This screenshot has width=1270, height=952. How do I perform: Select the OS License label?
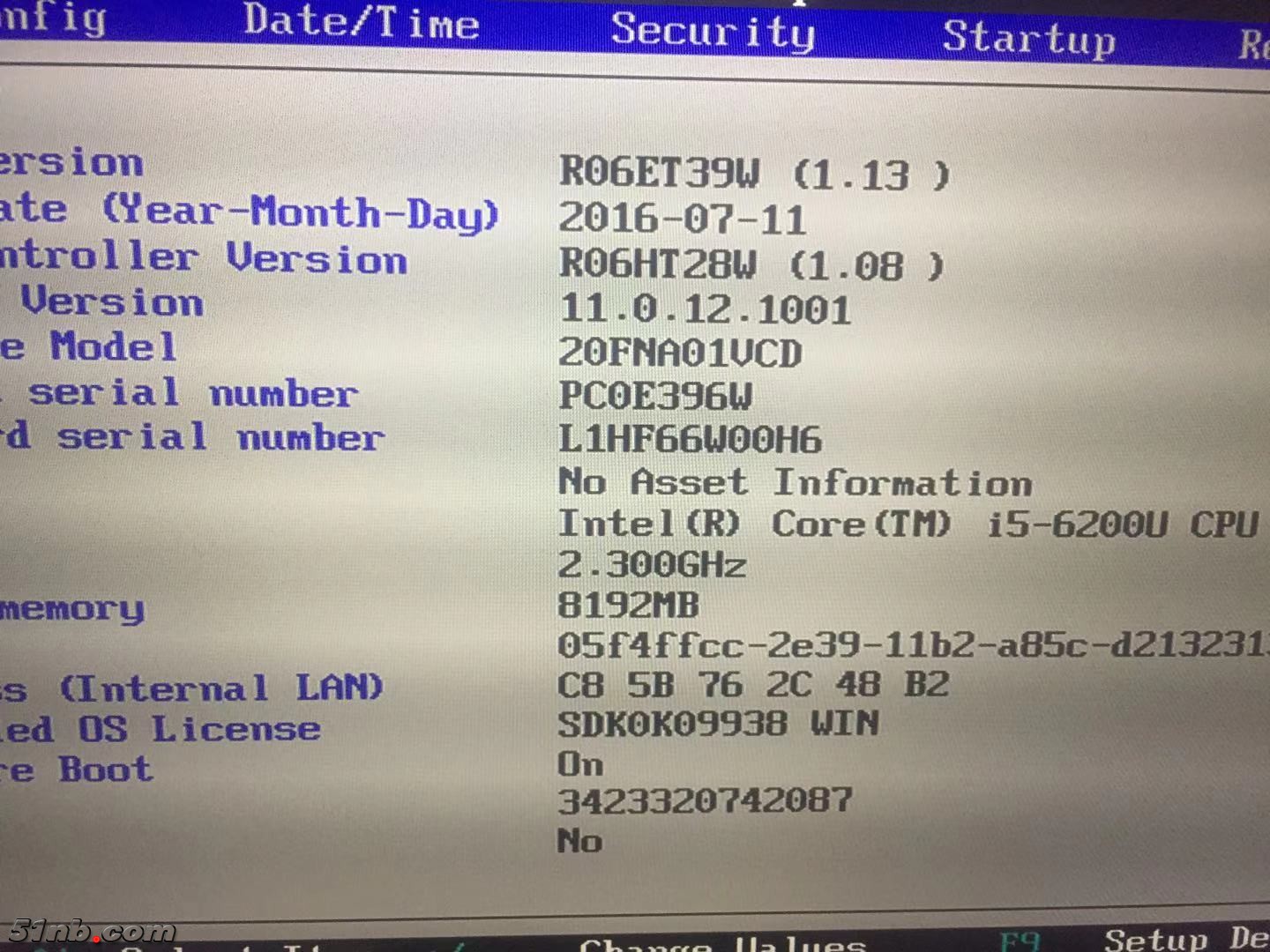pos(160,730)
